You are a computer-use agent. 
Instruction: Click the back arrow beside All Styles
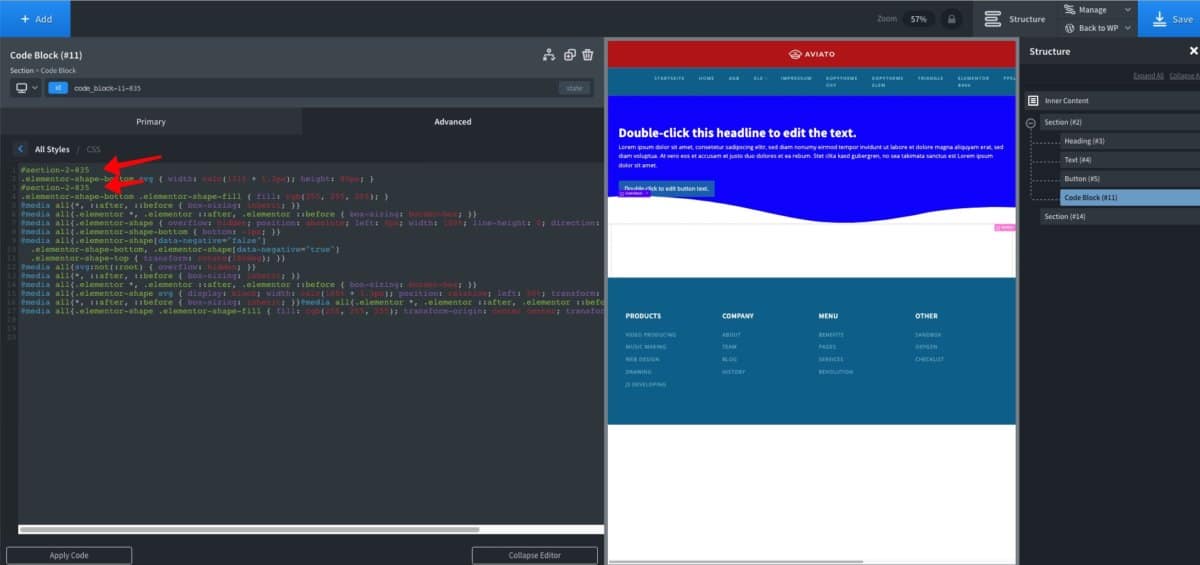point(21,149)
